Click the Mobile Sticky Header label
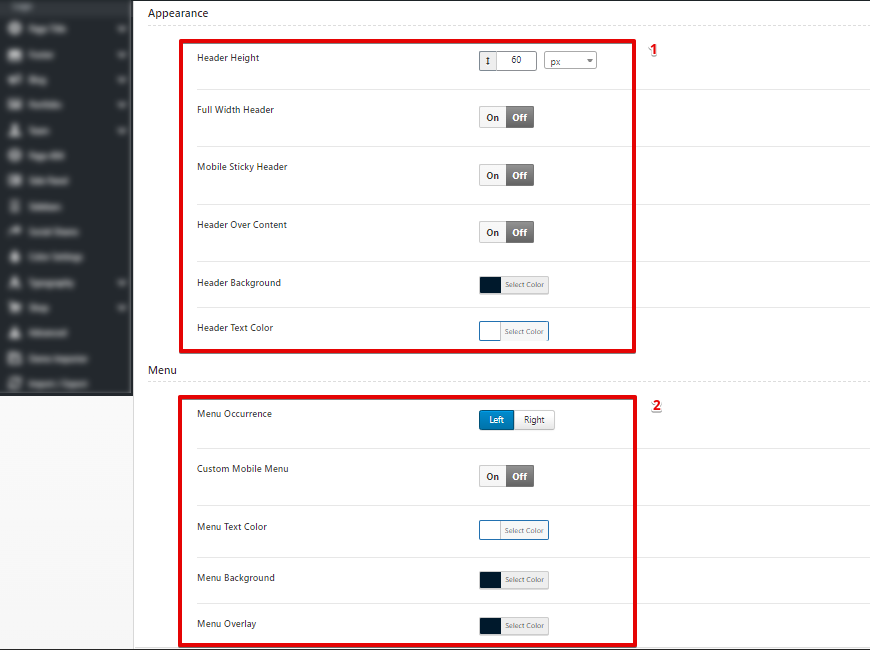This screenshot has height=651, width=870. click(242, 167)
